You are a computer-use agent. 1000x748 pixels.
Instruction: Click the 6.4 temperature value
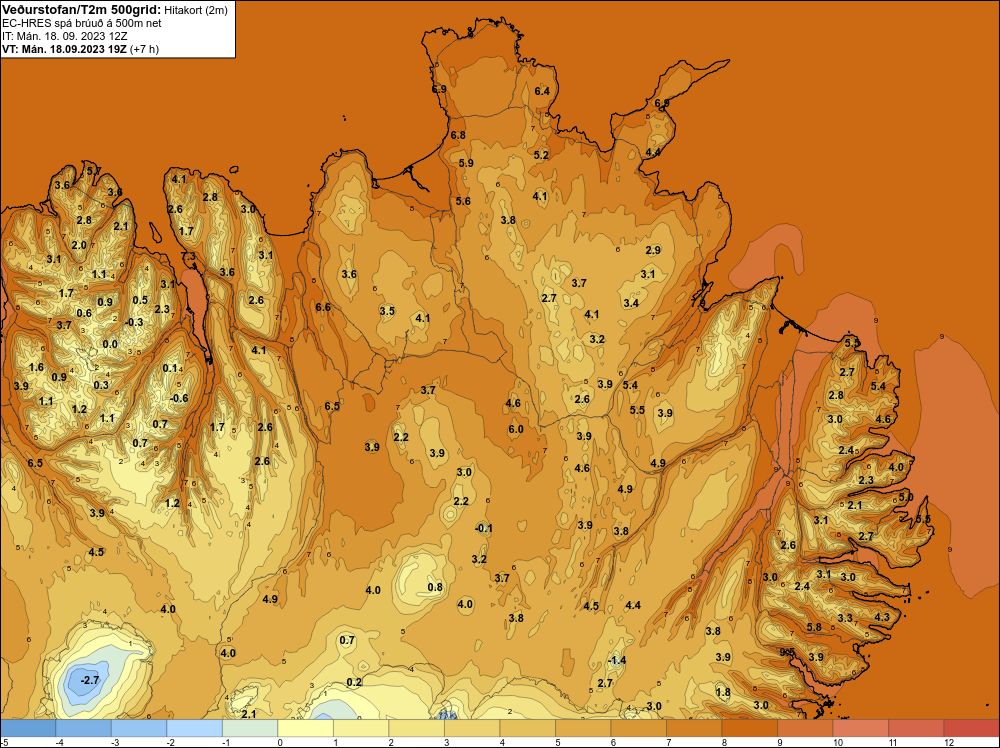click(x=542, y=91)
